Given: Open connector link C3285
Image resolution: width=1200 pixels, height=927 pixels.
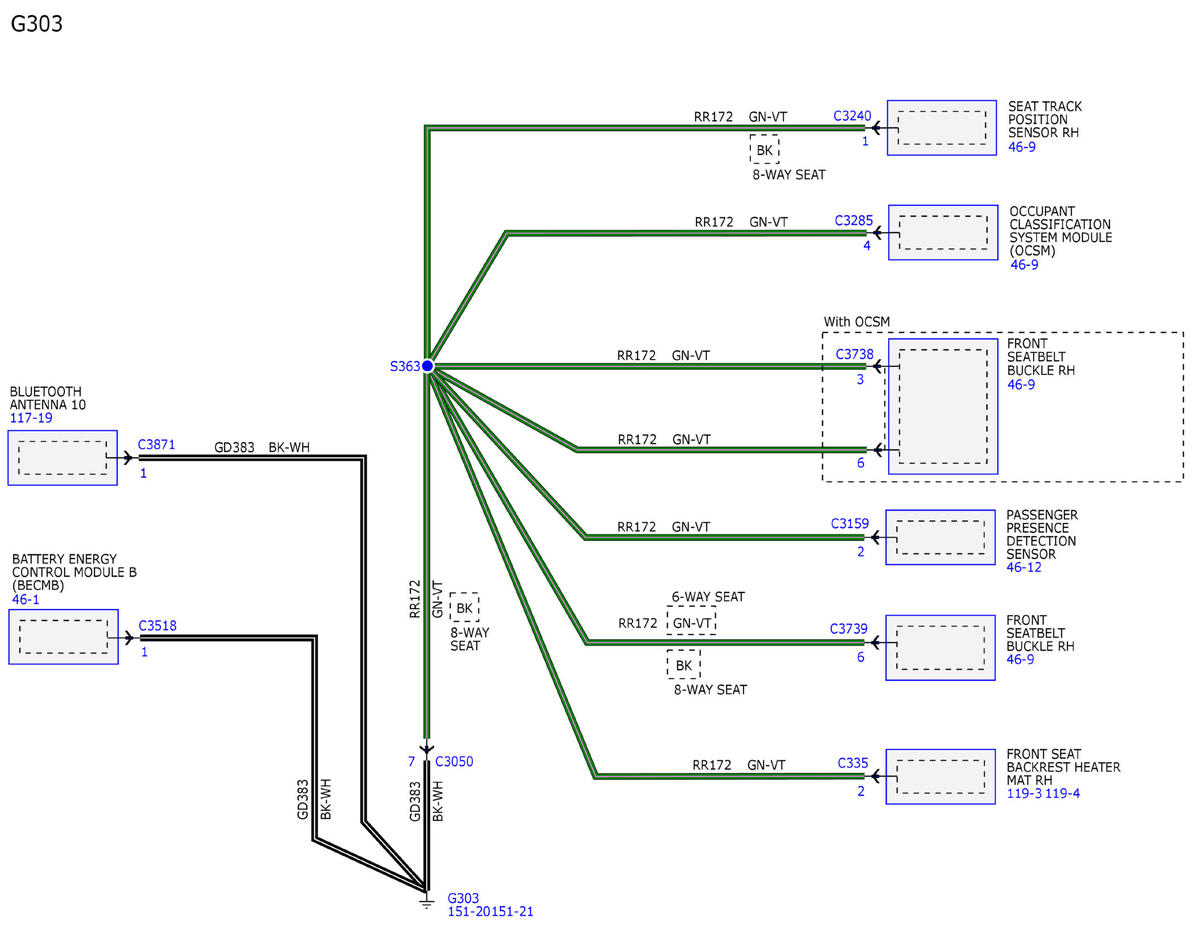Looking at the screenshot, I should [852, 221].
